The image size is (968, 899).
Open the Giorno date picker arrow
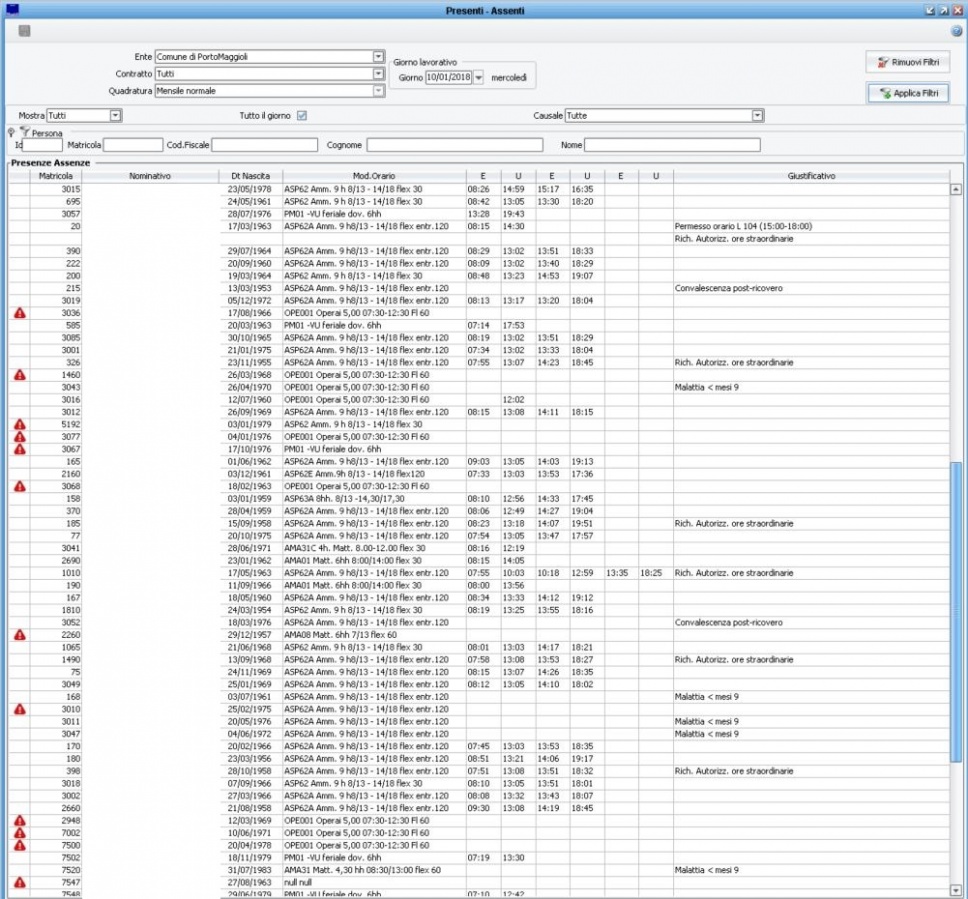(x=478, y=77)
